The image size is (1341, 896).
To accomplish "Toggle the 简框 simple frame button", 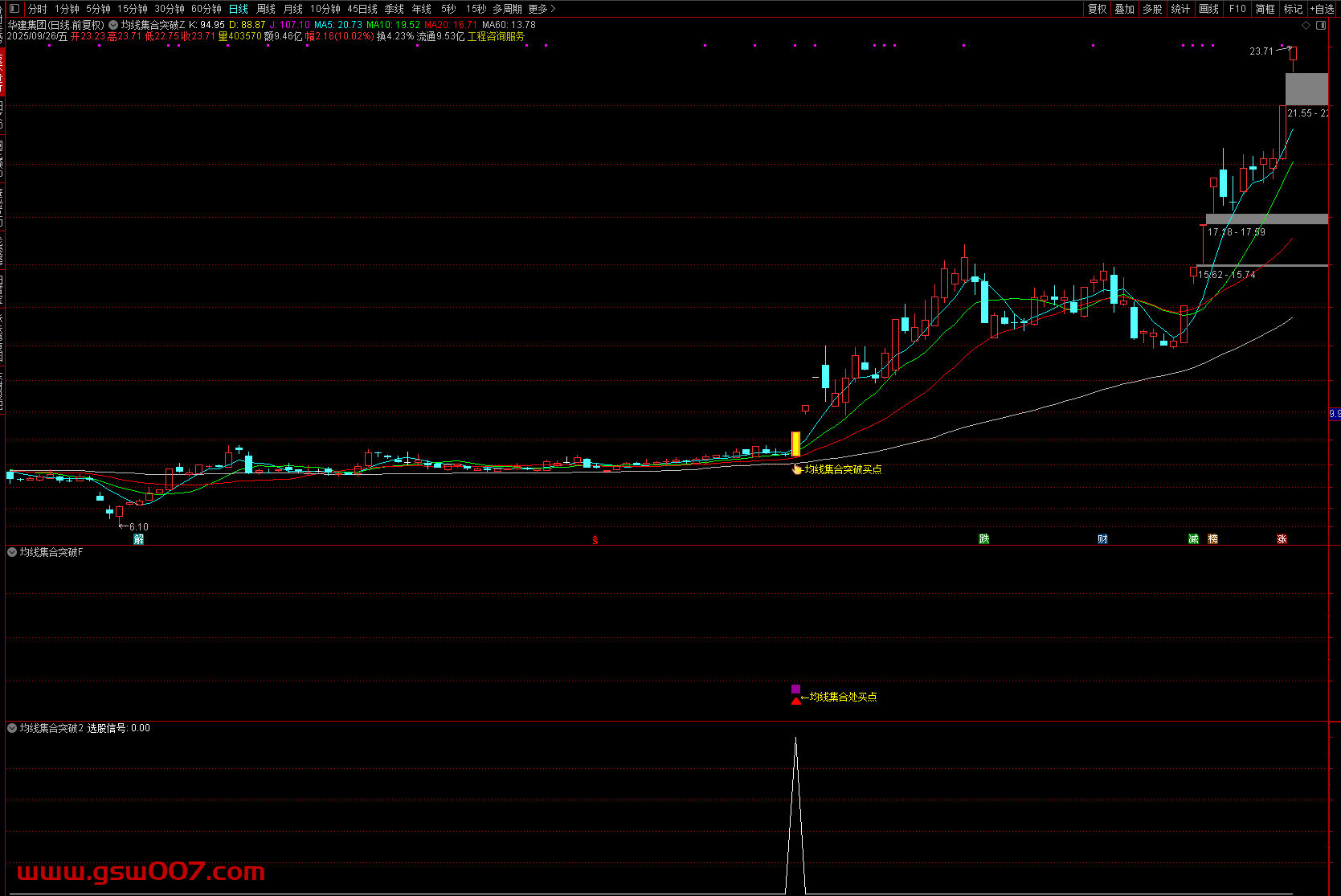I will [x=1265, y=9].
